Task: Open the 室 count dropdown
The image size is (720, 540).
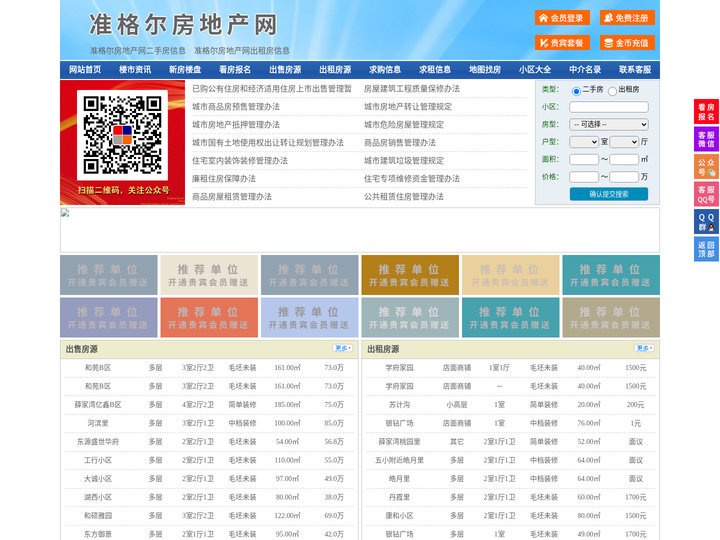Action: pyautogui.click(x=584, y=142)
